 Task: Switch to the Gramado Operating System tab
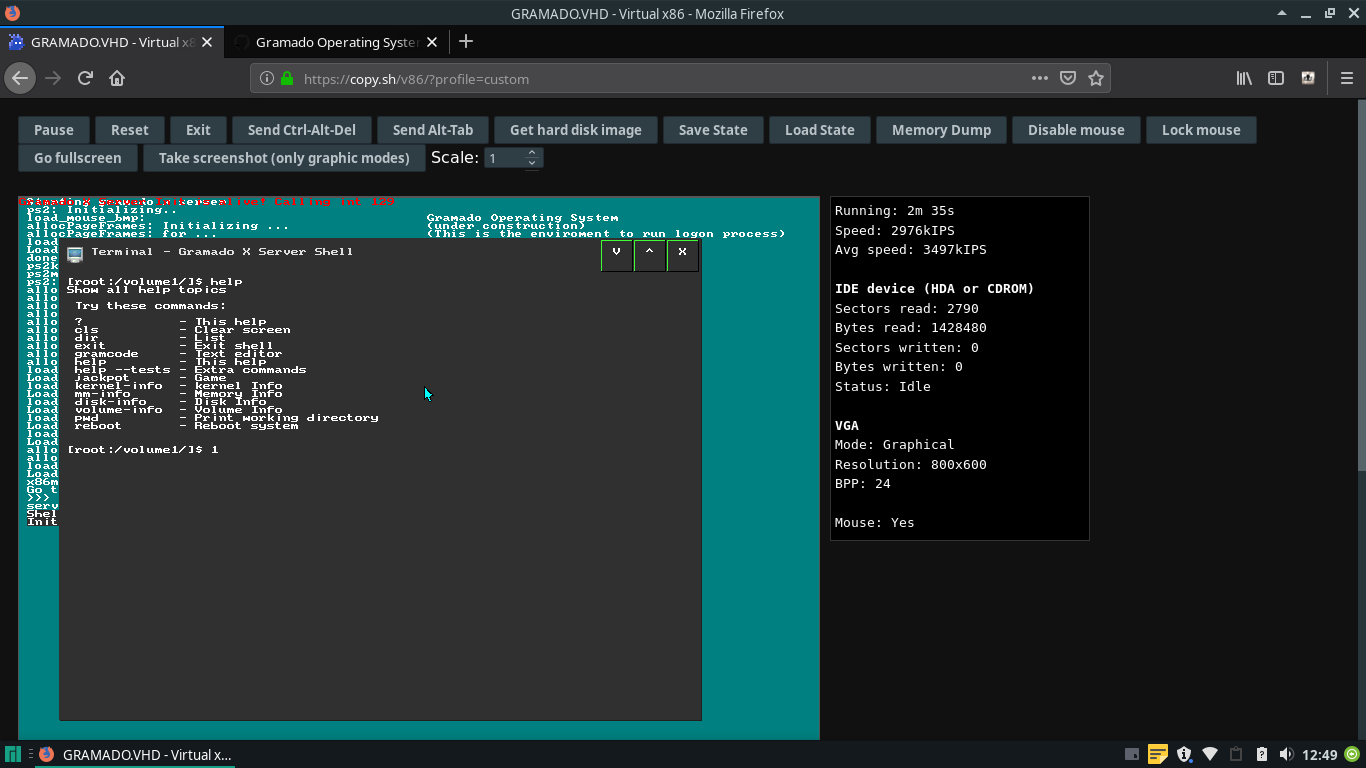click(337, 42)
